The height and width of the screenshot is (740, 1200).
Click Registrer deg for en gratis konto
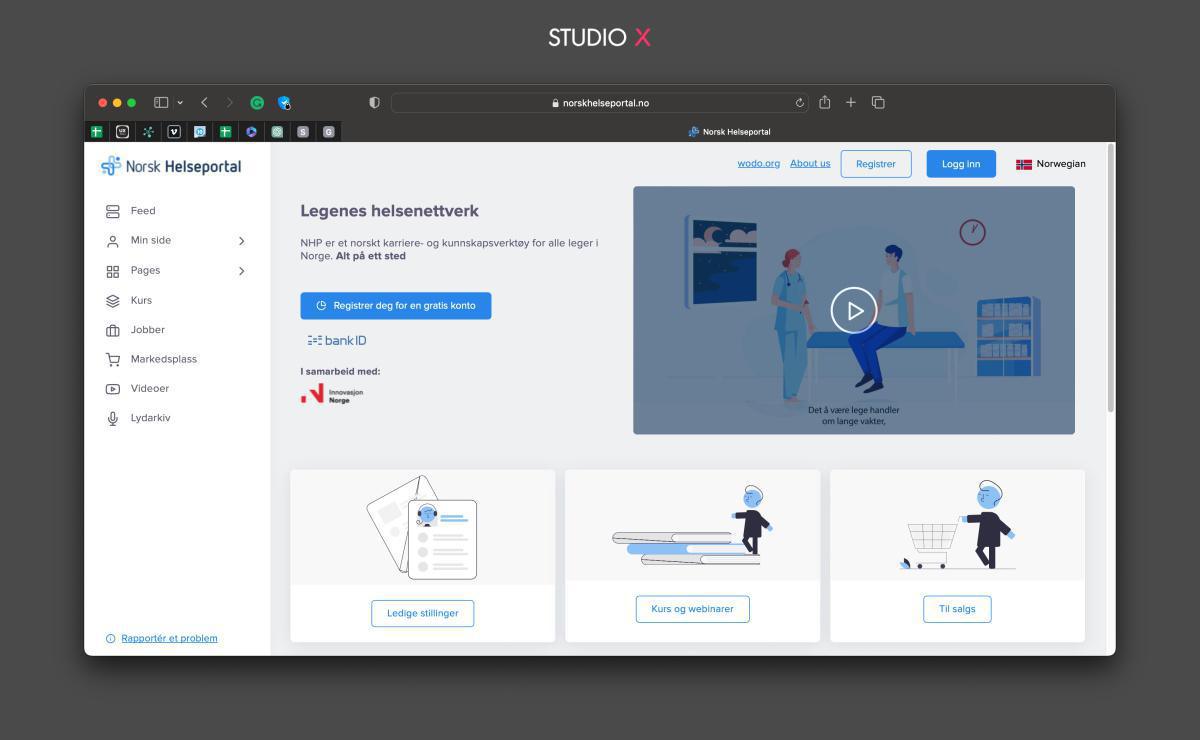(x=395, y=305)
